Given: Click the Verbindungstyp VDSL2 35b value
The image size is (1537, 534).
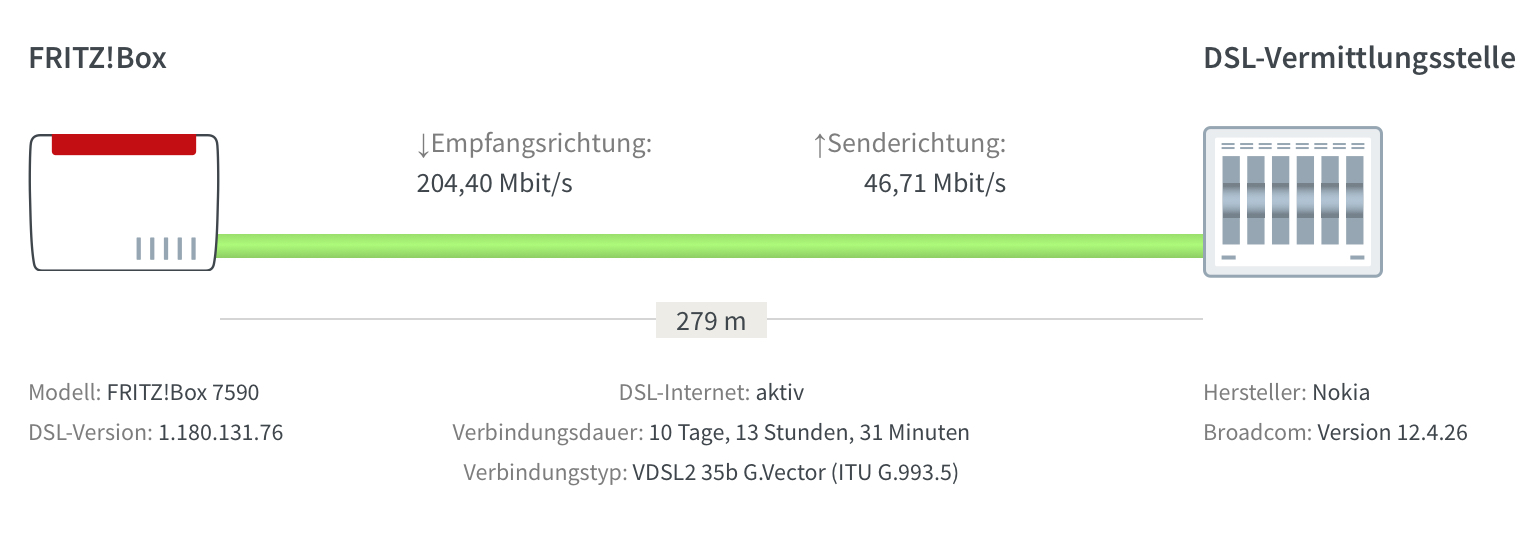Looking at the screenshot, I should tap(796, 473).
